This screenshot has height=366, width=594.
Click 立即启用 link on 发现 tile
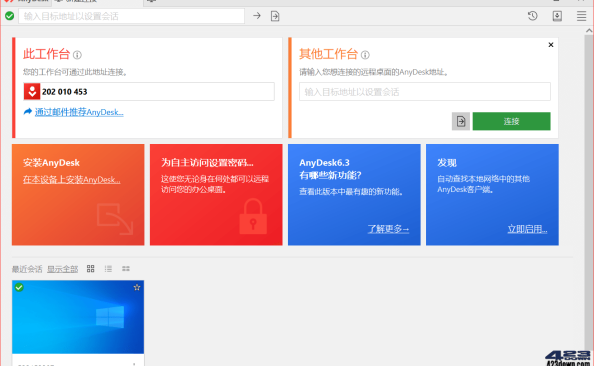point(527,229)
